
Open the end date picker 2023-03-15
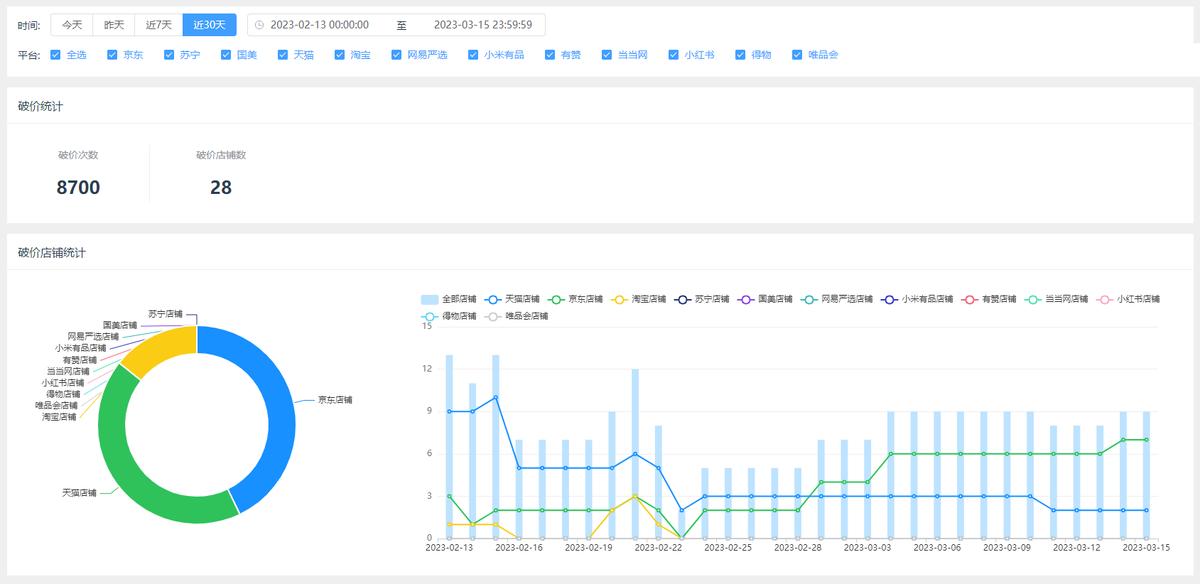482,25
